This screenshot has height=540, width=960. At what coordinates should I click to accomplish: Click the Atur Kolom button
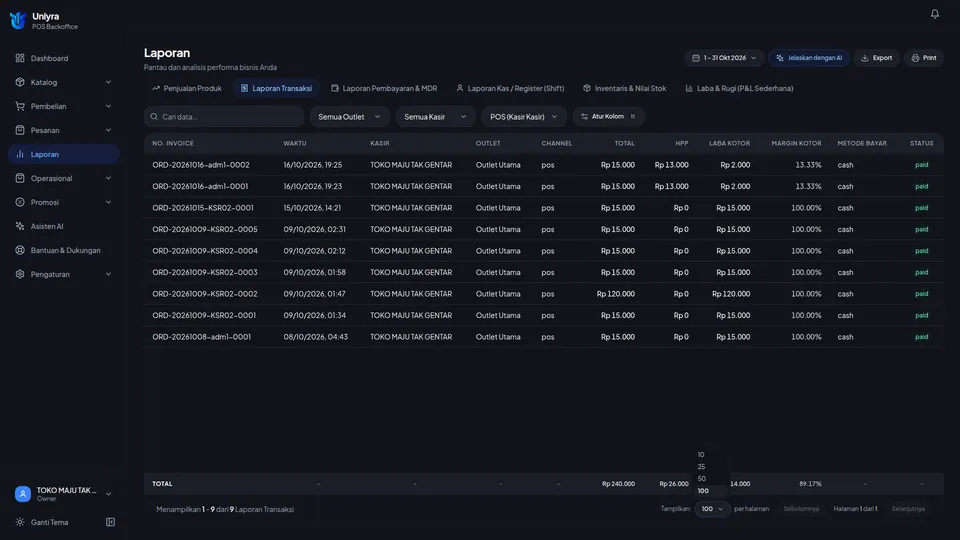(609, 116)
